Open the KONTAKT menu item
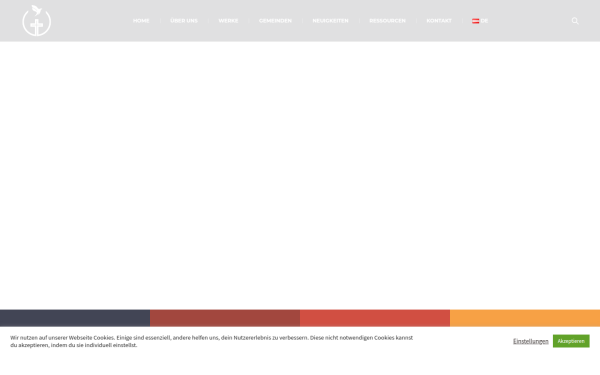The width and height of the screenshot is (600, 375). point(439,21)
